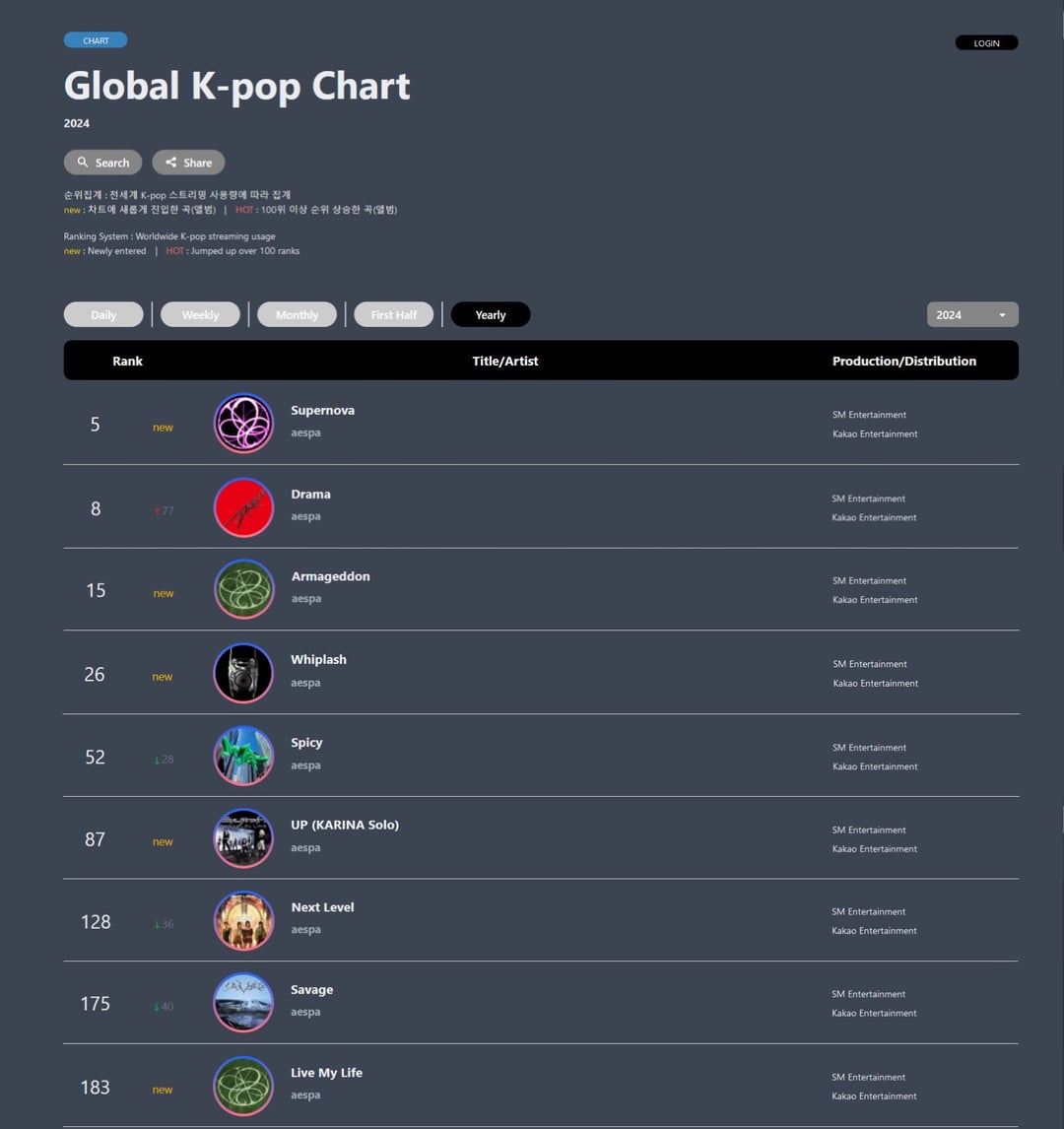Open UP (KARINA Solo) album cover

243,839
